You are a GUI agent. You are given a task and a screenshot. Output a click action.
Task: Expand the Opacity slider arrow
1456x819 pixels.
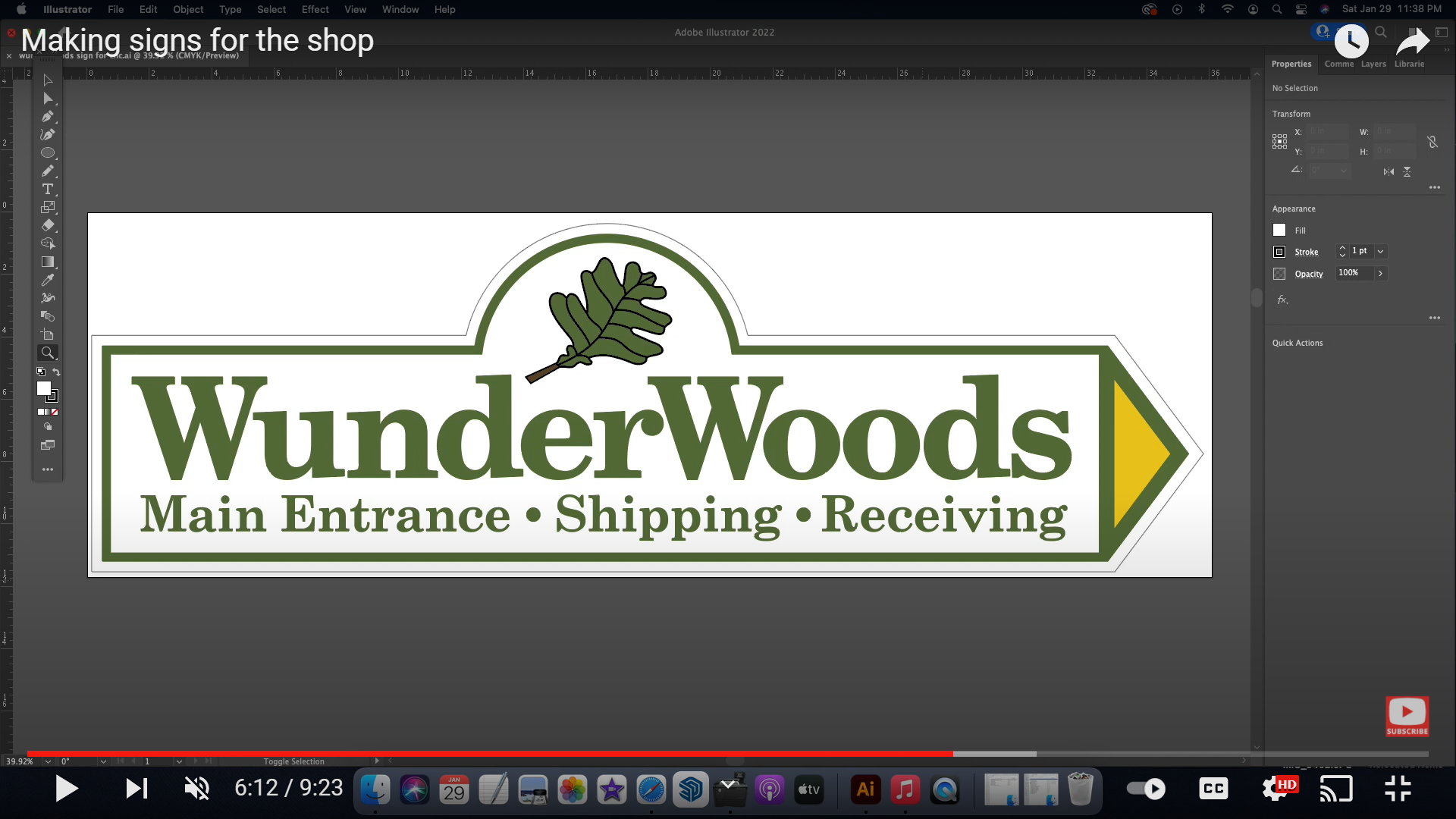tap(1381, 274)
